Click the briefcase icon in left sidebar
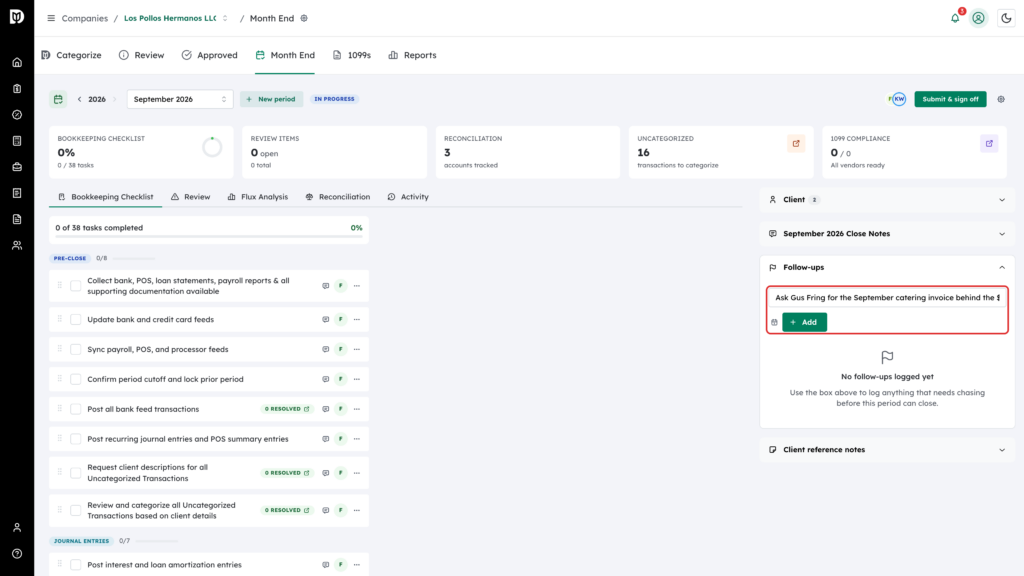The image size is (1024, 576). click(x=17, y=167)
